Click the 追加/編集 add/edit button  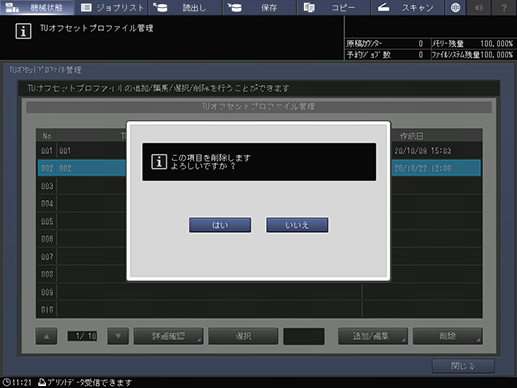coord(373,336)
